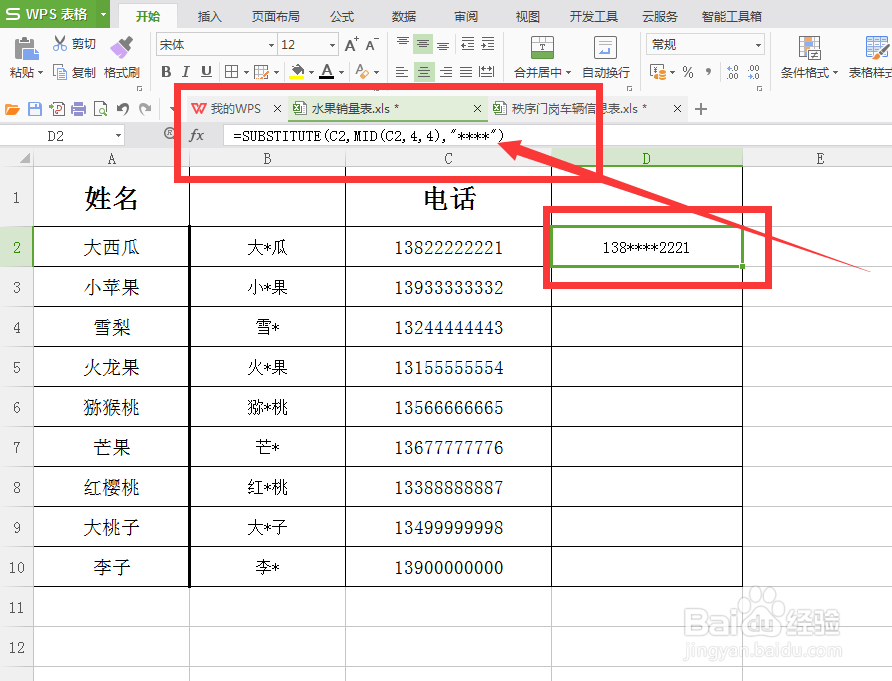Click the percent style icon
The image size is (892, 681).
[x=690, y=72]
